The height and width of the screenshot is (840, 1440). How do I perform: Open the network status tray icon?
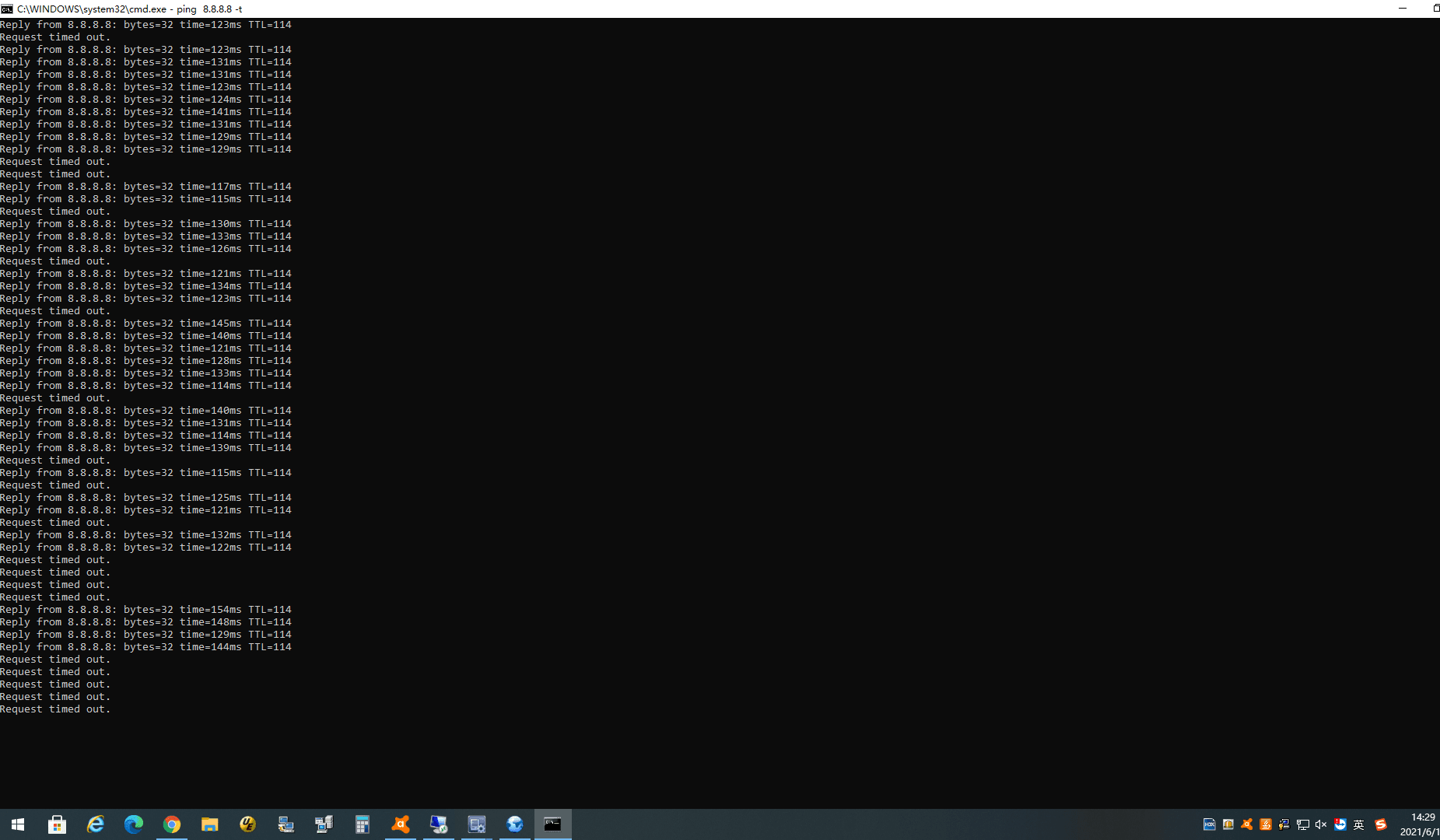(1302, 824)
